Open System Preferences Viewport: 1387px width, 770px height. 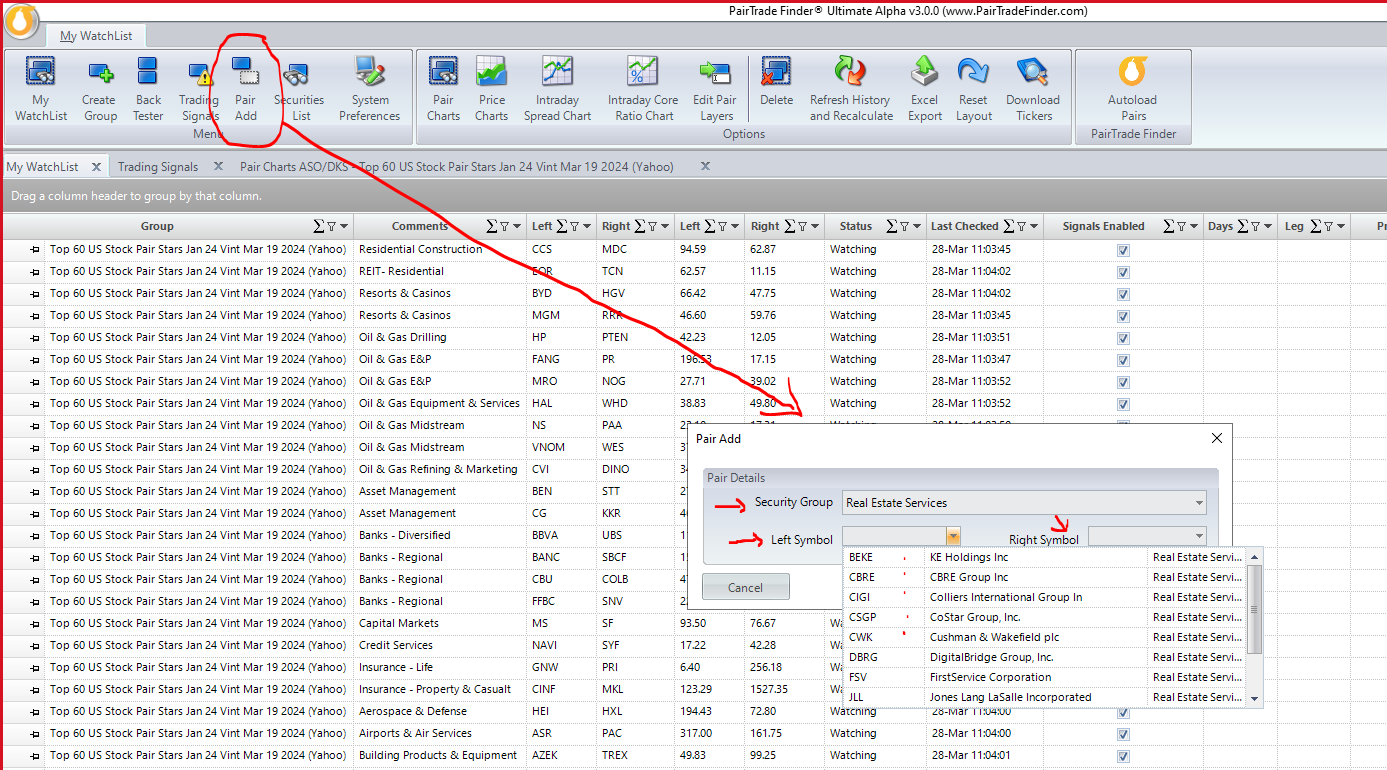click(370, 89)
